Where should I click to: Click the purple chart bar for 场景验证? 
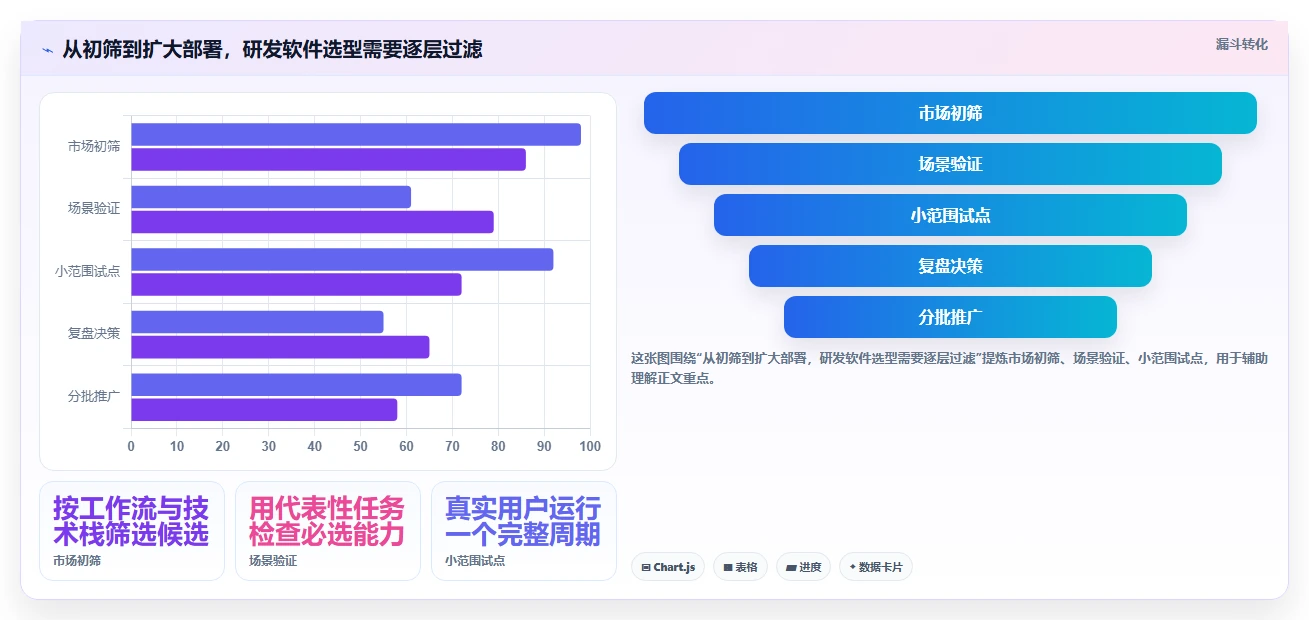[312, 222]
